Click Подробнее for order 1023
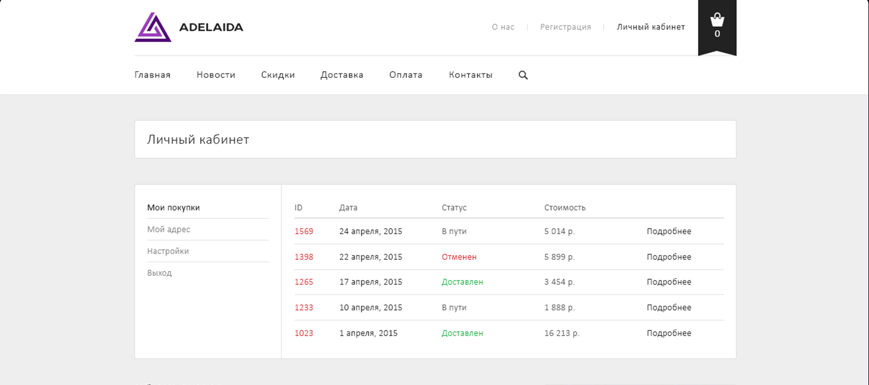Image resolution: width=869 pixels, height=385 pixels. coord(669,333)
